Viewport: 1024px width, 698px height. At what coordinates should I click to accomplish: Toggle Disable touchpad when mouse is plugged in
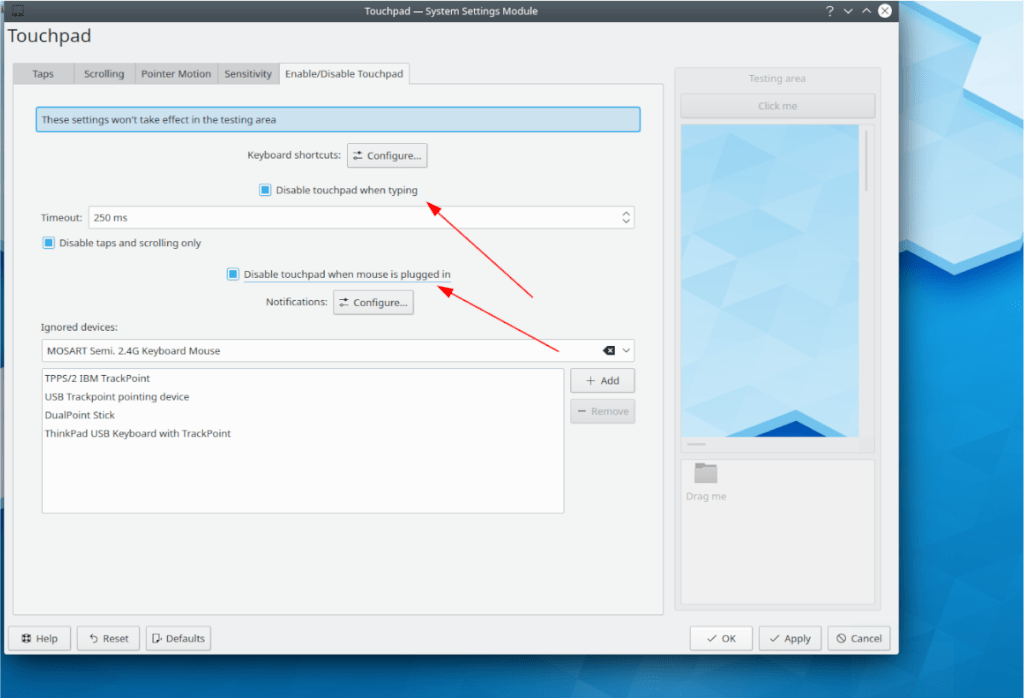click(x=233, y=274)
